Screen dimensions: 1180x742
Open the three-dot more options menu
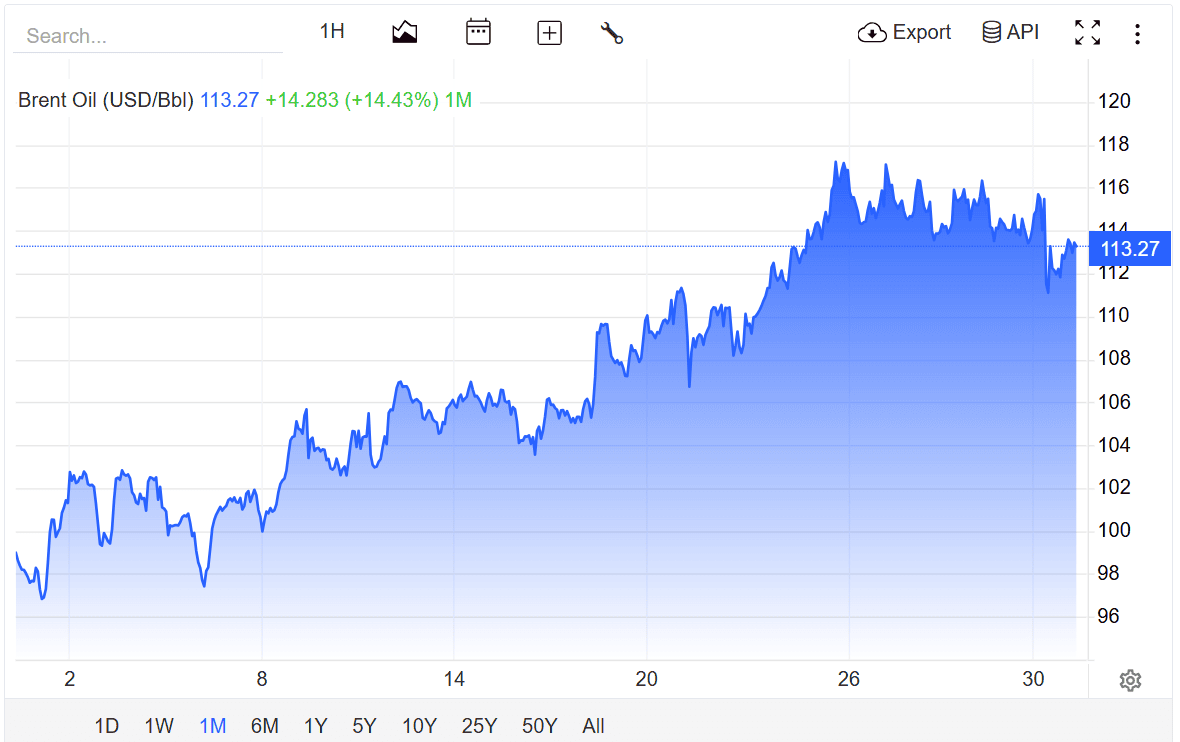pos(1137,34)
